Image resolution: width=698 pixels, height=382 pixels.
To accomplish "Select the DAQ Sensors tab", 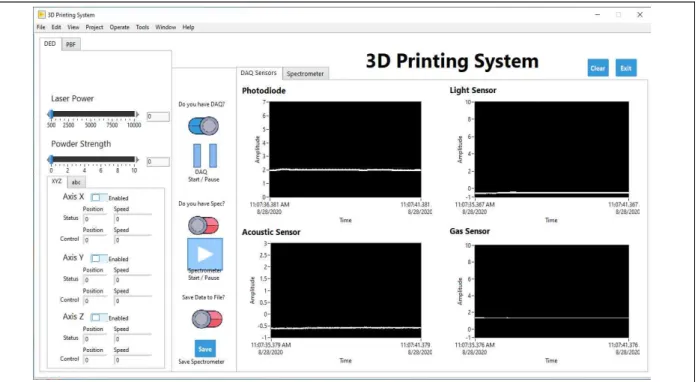I will pos(259,73).
